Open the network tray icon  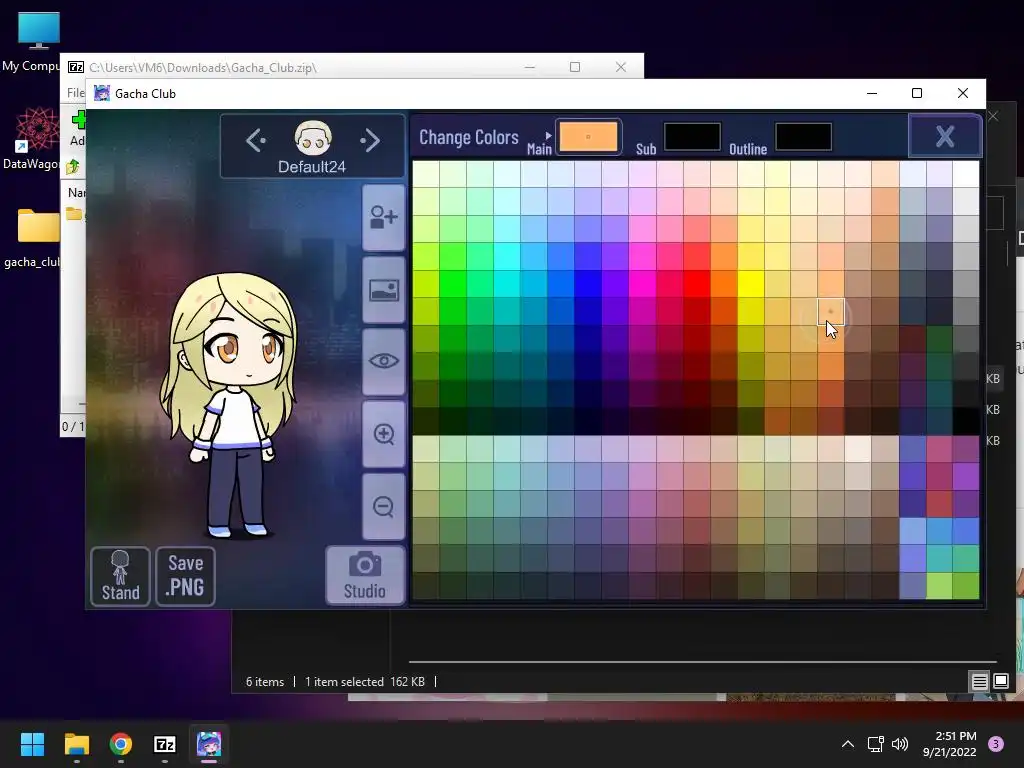click(875, 744)
